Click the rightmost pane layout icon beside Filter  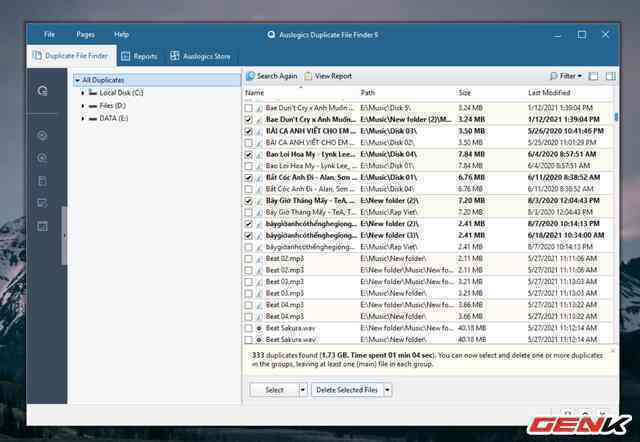tap(611, 76)
